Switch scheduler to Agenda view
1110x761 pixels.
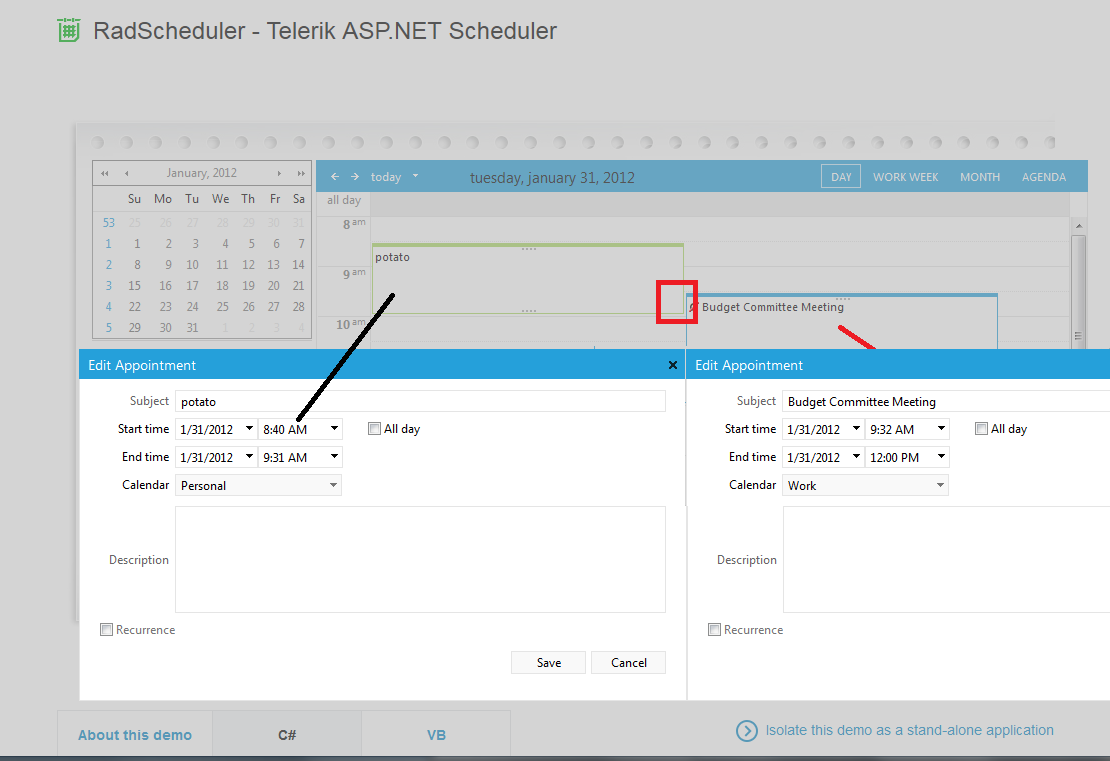click(x=1043, y=177)
